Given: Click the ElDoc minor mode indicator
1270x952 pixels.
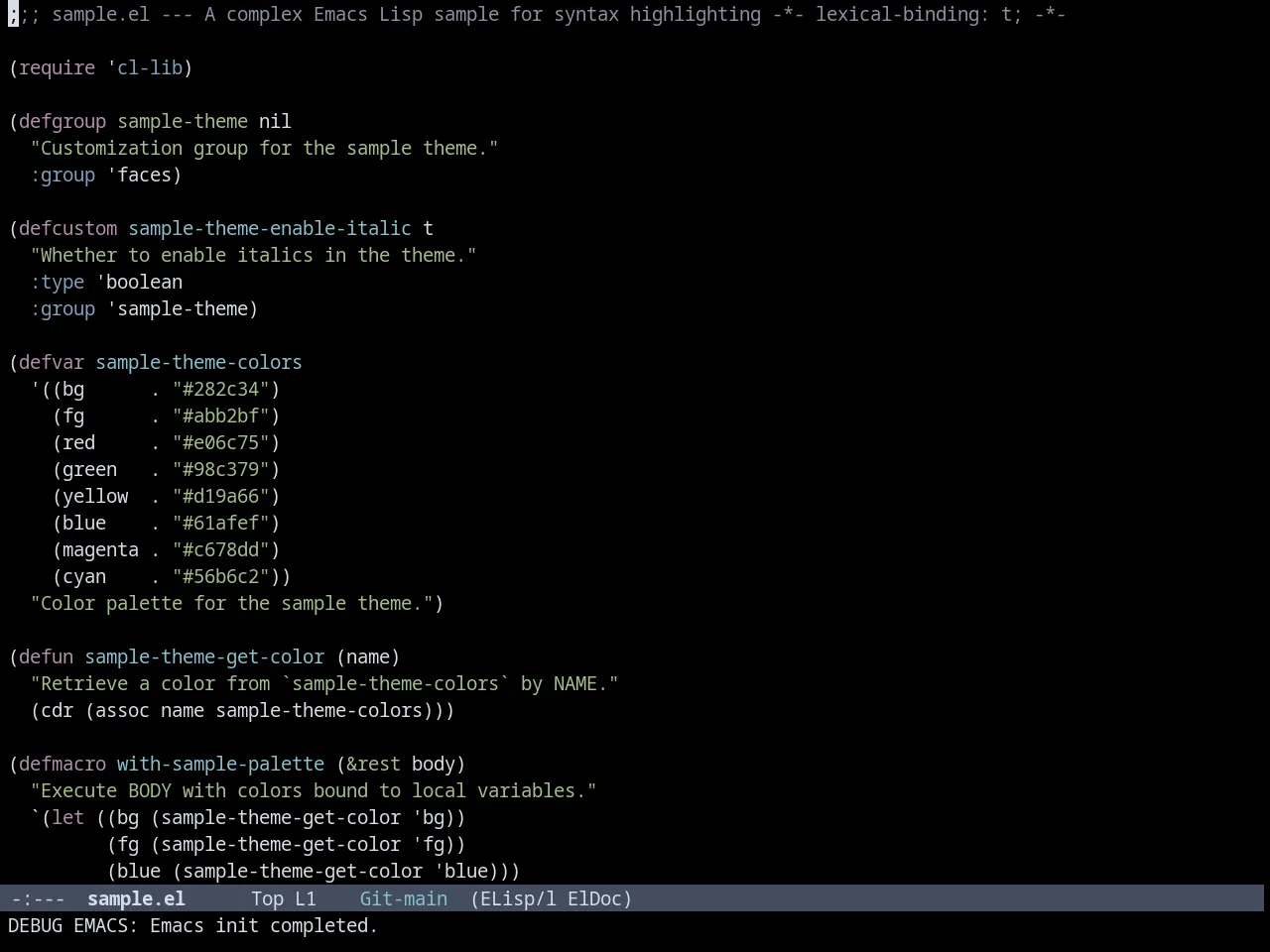Looking at the screenshot, I should tap(594, 898).
